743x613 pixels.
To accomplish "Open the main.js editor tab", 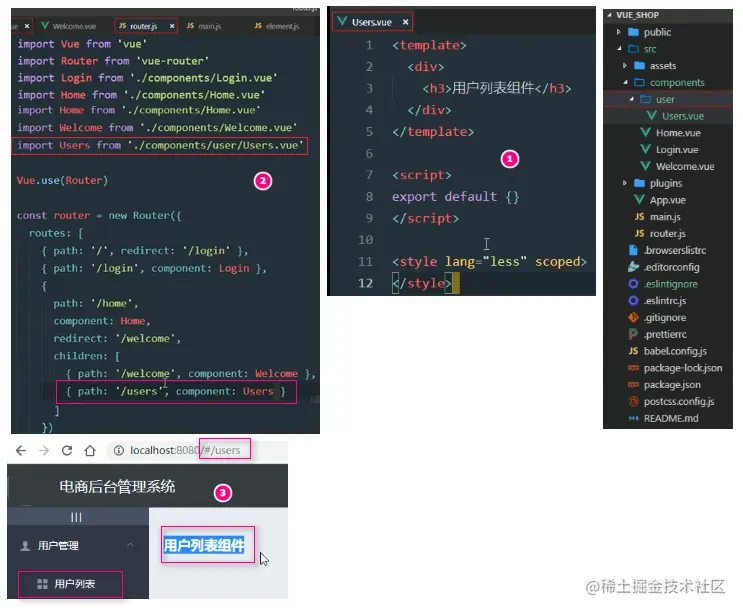I will coord(204,26).
